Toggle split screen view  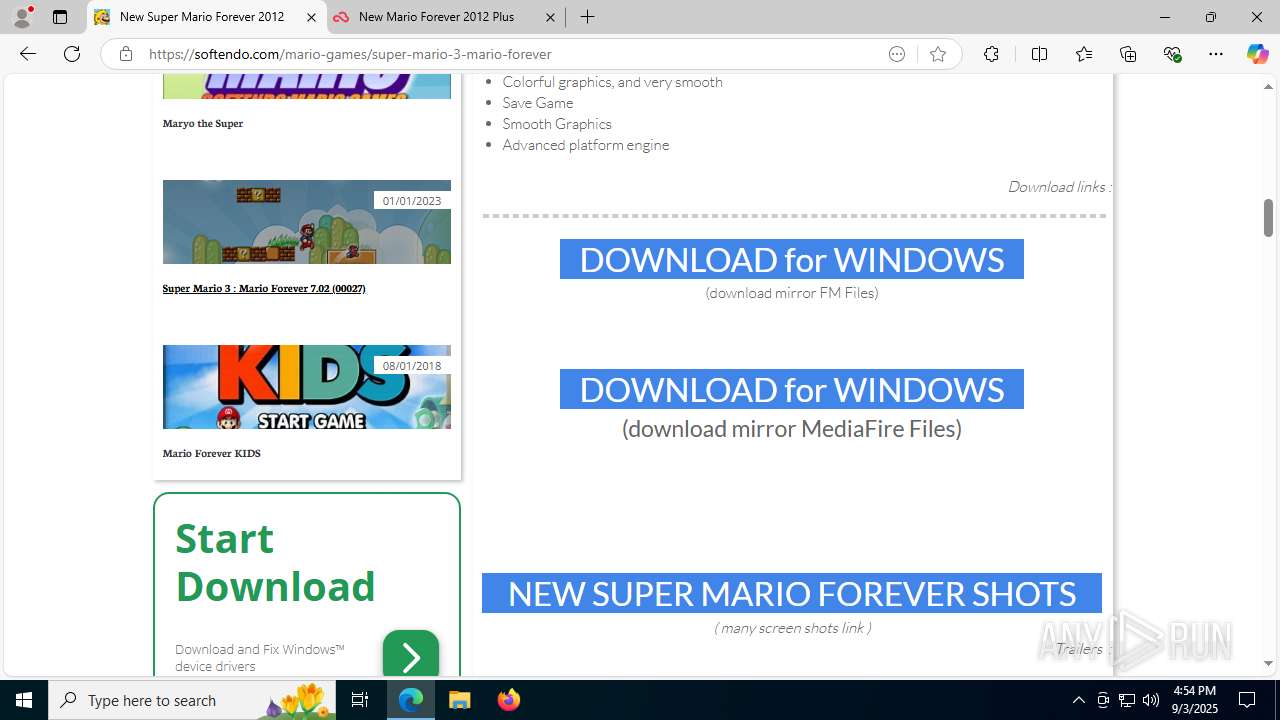1039,54
